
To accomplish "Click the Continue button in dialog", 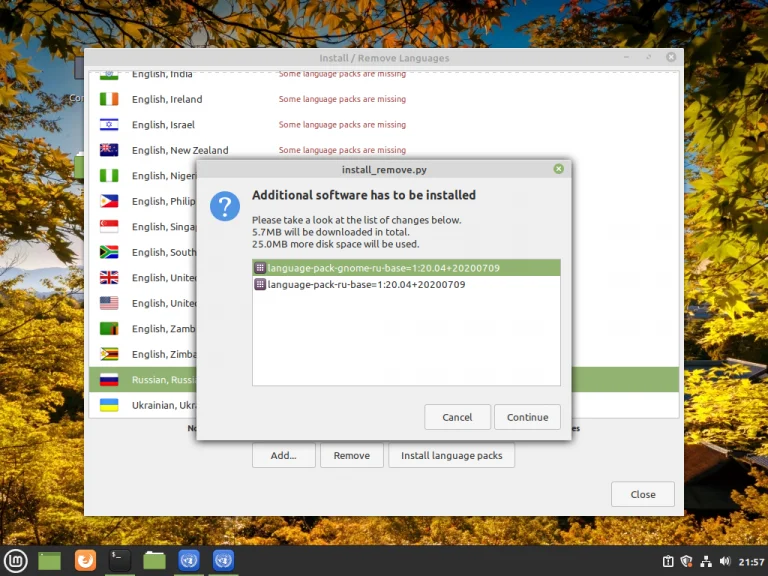I will 527,417.
